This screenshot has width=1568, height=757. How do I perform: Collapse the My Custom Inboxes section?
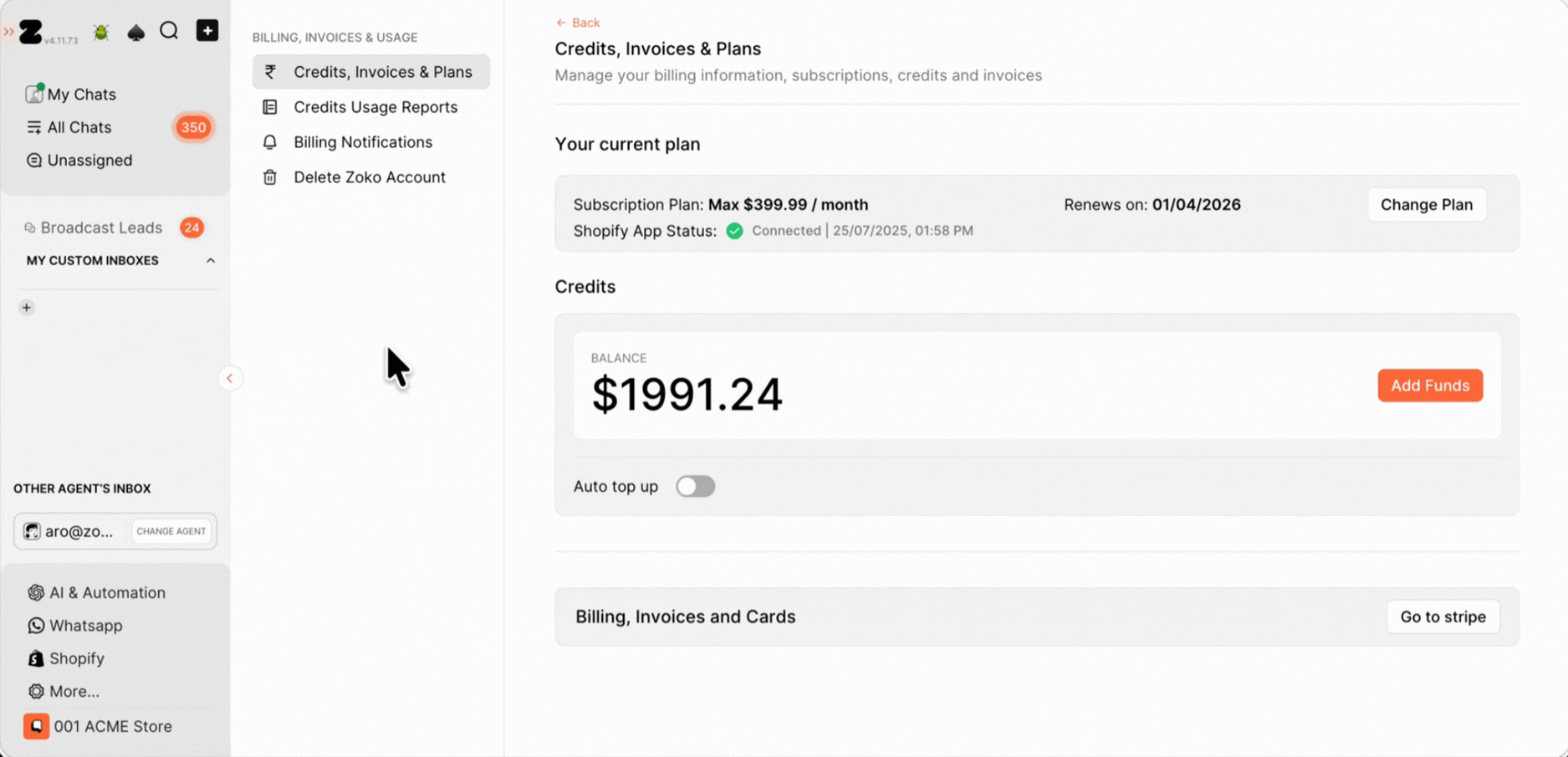211,261
